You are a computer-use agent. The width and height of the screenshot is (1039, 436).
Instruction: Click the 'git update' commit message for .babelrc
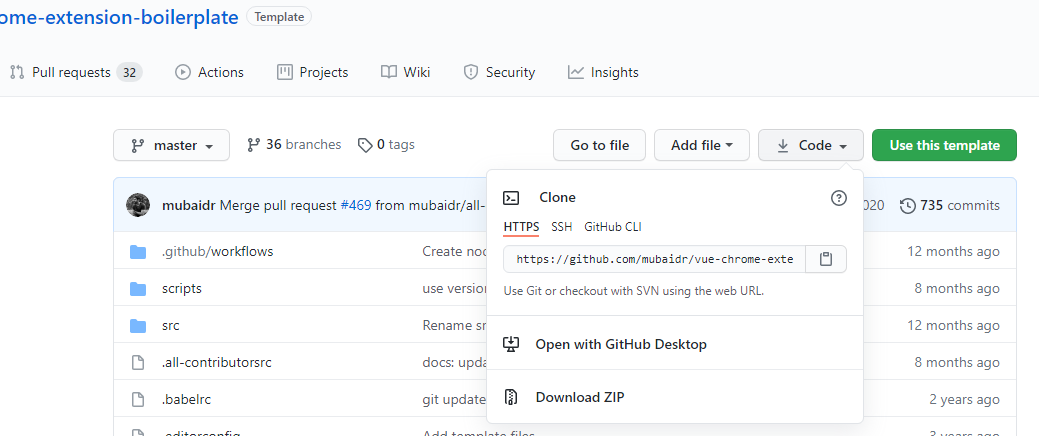(x=455, y=400)
